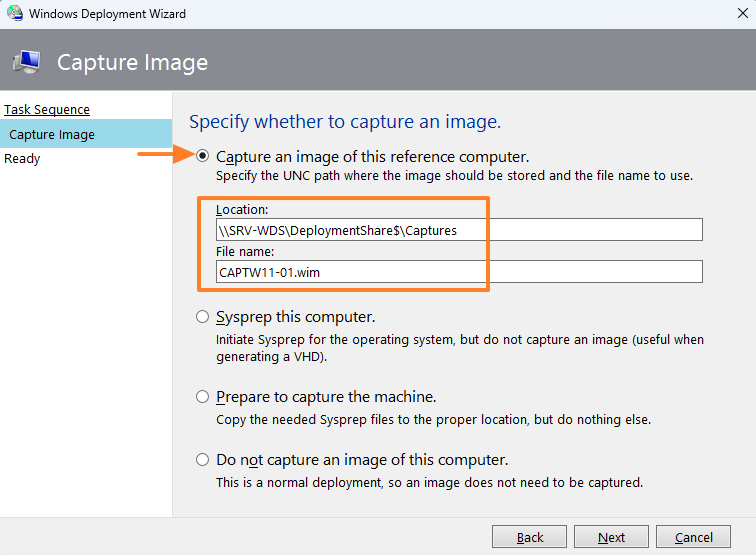Image resolution: width=756 pixels, height=555 pixels.
Task: Proceed with the Next button
Action: tap(611, 537)
